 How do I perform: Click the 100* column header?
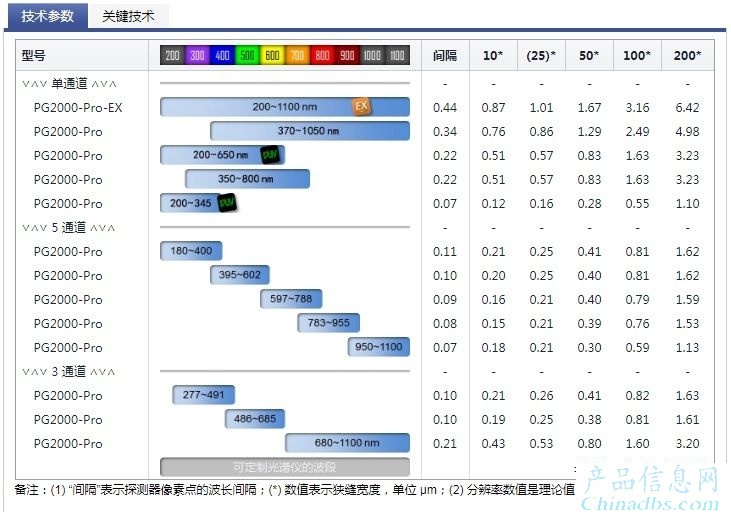[637, 55]
